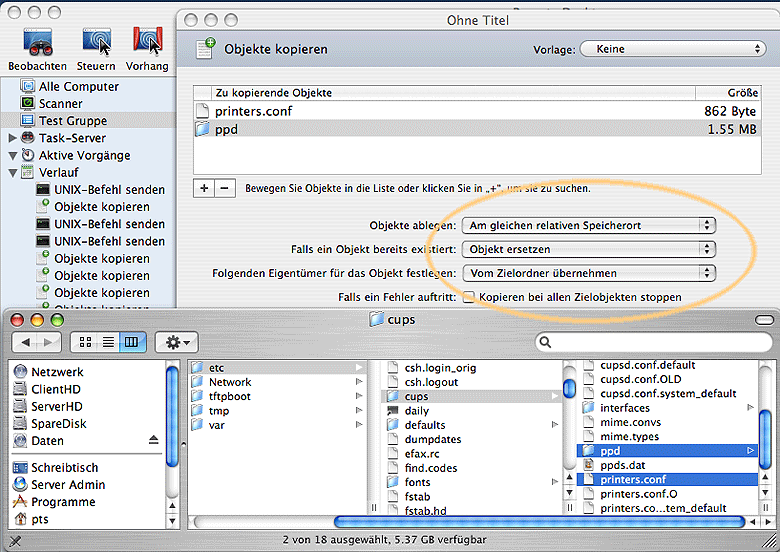Select Scanner in the sidebar
Viewport: 780px width, 552px height.
pyautogui.click(x=60, y=103)
